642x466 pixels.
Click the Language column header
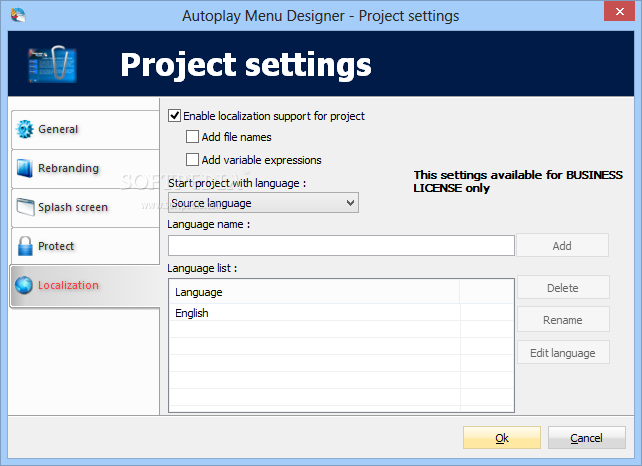[314, 292]
